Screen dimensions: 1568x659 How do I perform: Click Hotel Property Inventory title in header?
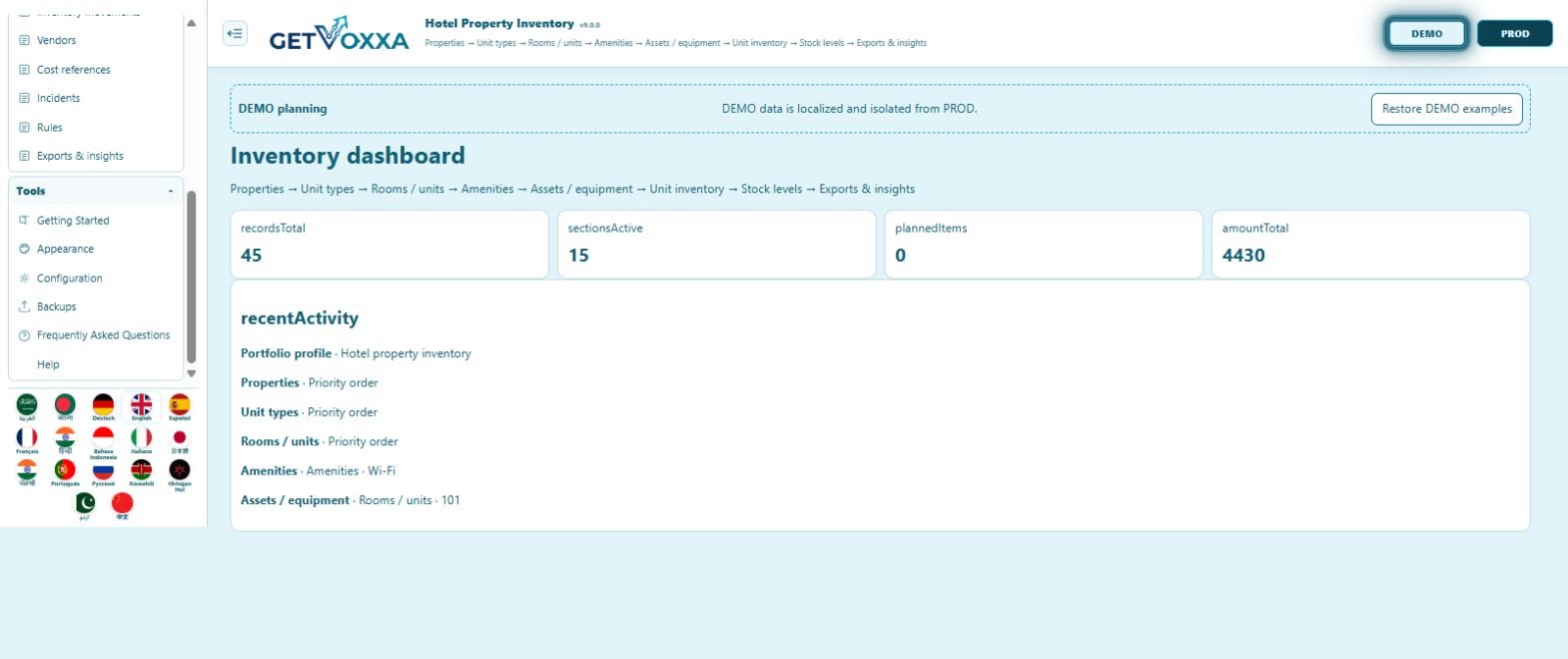[499, 24]
